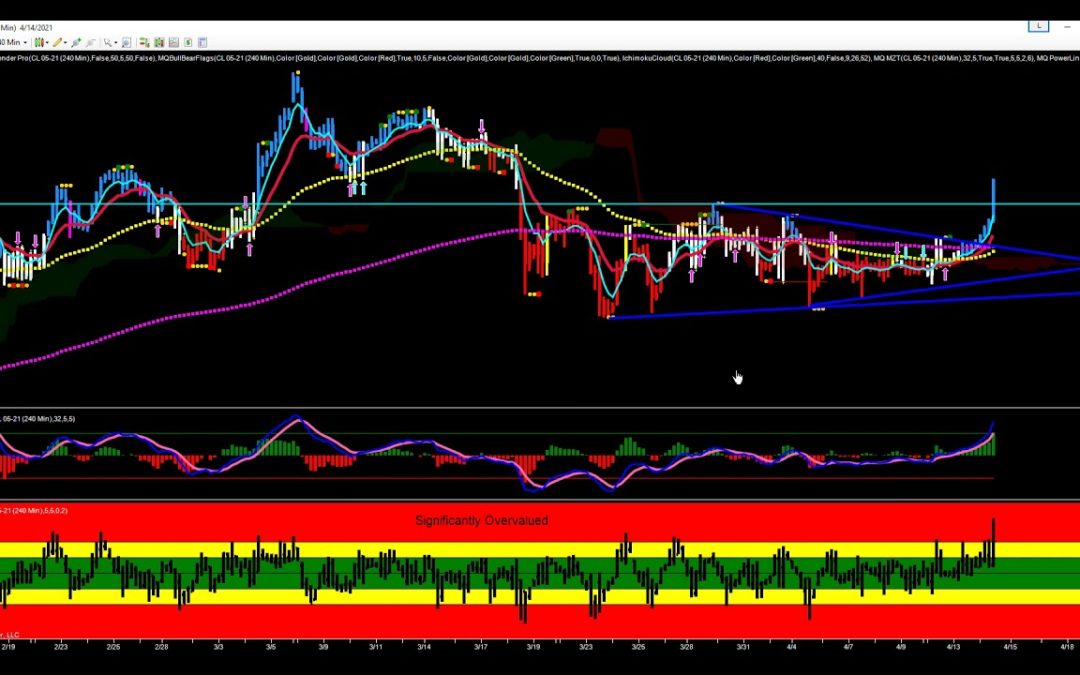Screen dimensions: 1080x675
Task: Open the pencil tool dropdown arrow
Action: [66, 42]
